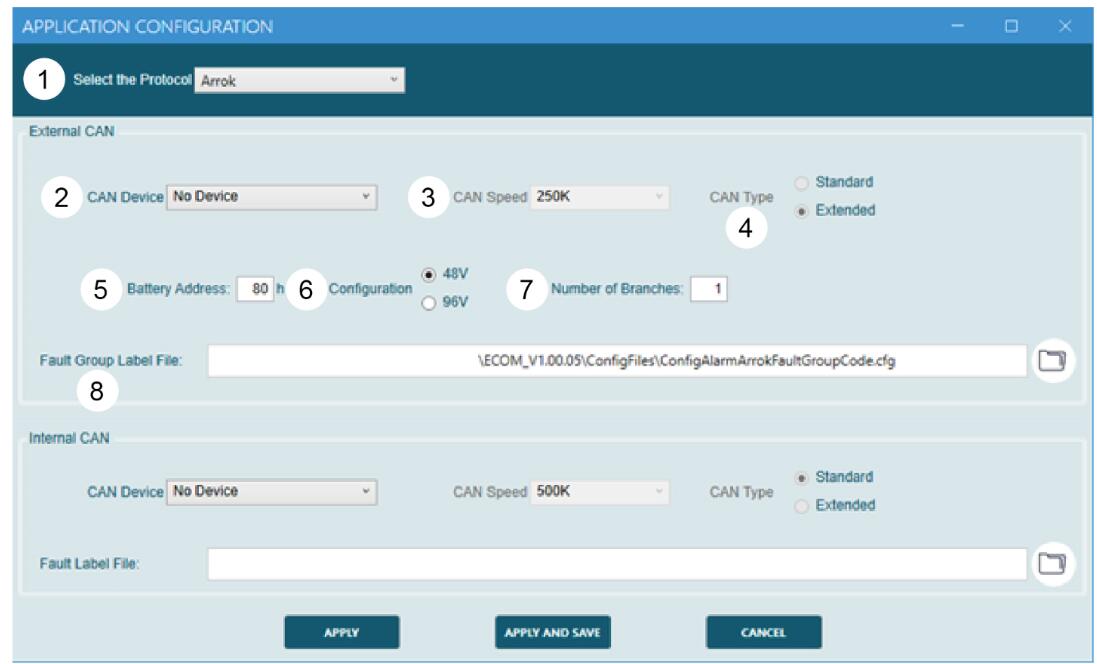Click the APPLY AND SAVE button
Image resolution: width=1097 pixels, height=664 pixels.
point(553,633)
